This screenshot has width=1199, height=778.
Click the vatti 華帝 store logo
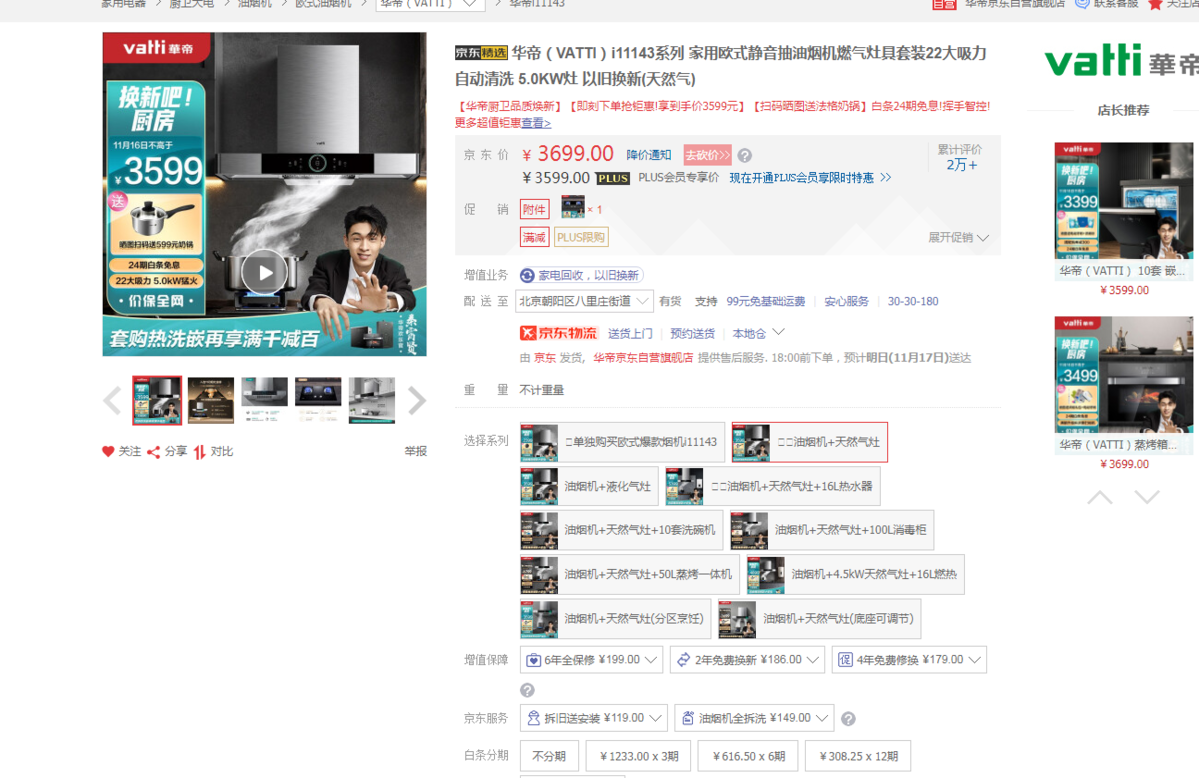click(x=1122, y=61)
